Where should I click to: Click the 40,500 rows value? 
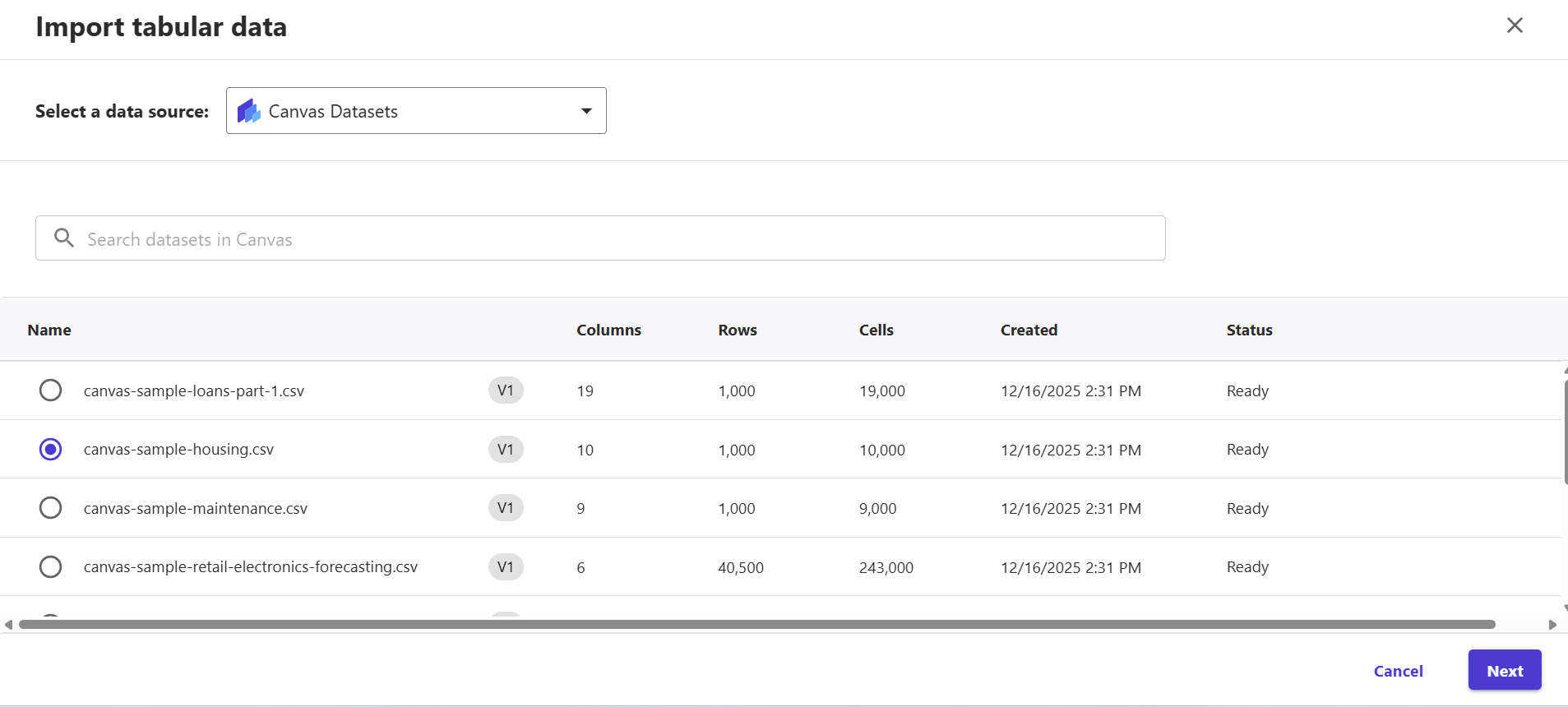[741, 567]
